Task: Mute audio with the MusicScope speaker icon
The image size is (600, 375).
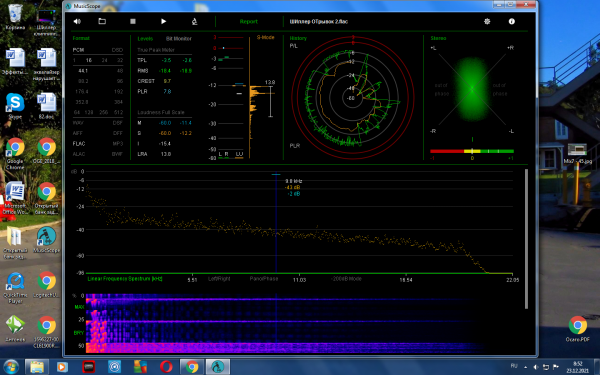Action: tap(77, 21)
